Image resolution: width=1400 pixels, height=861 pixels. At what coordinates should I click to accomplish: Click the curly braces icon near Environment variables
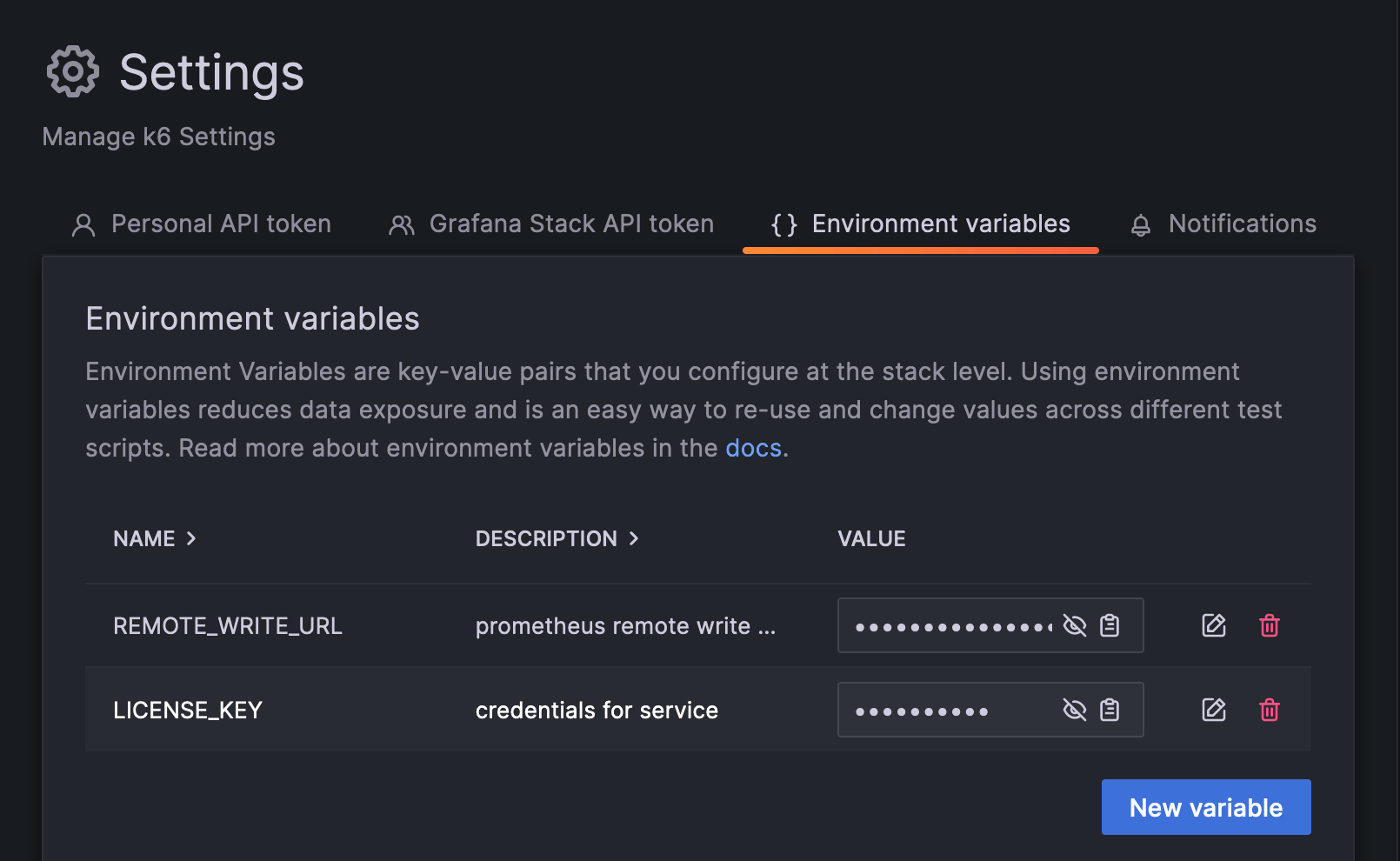[782, 224]
